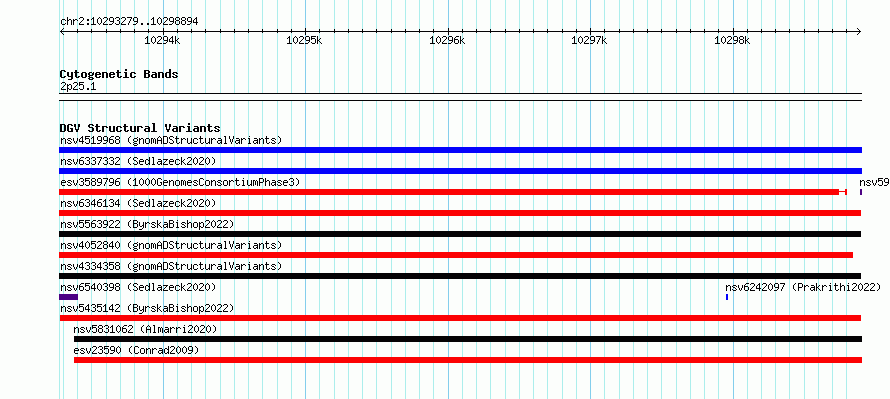This screenshot has width=890, height=399.
Task: Select the blue bar under nsv6337332
Action: (x=460, y=171)
